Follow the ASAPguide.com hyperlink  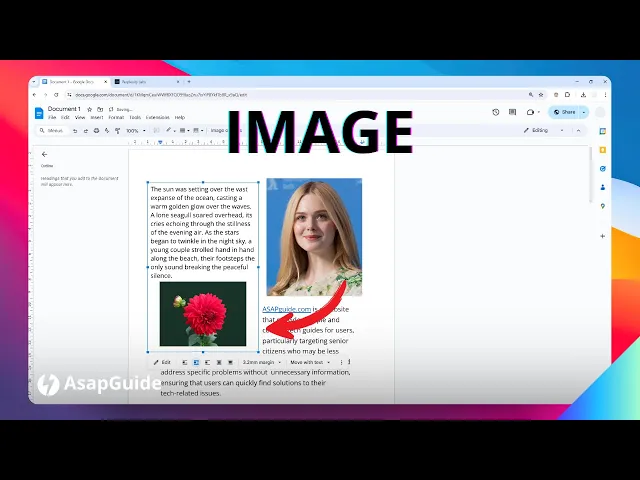pyautogui.click(x=286, y=309)
